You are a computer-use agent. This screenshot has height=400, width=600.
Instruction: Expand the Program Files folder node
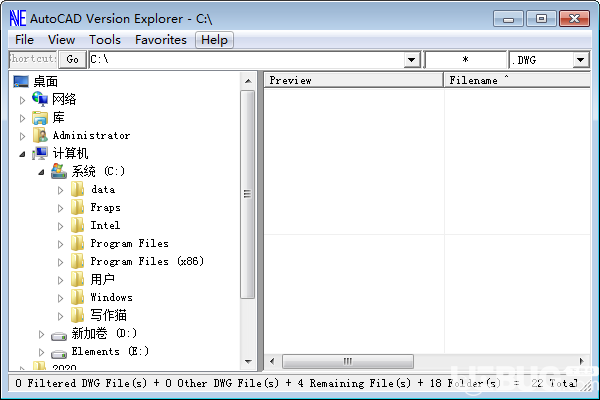60,244
